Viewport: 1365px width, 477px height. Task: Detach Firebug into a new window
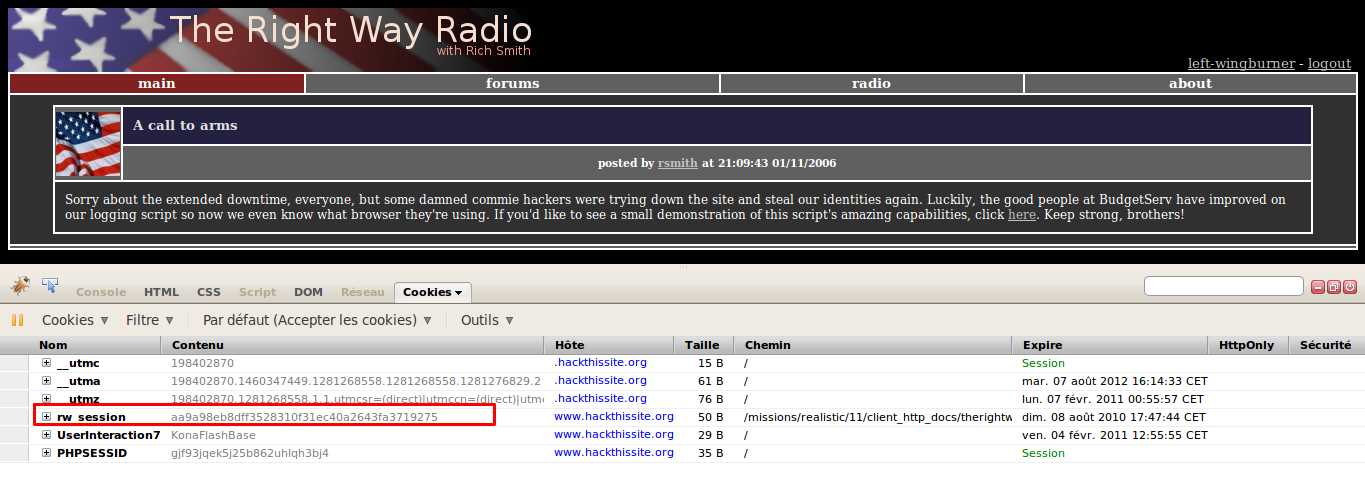1334,287
